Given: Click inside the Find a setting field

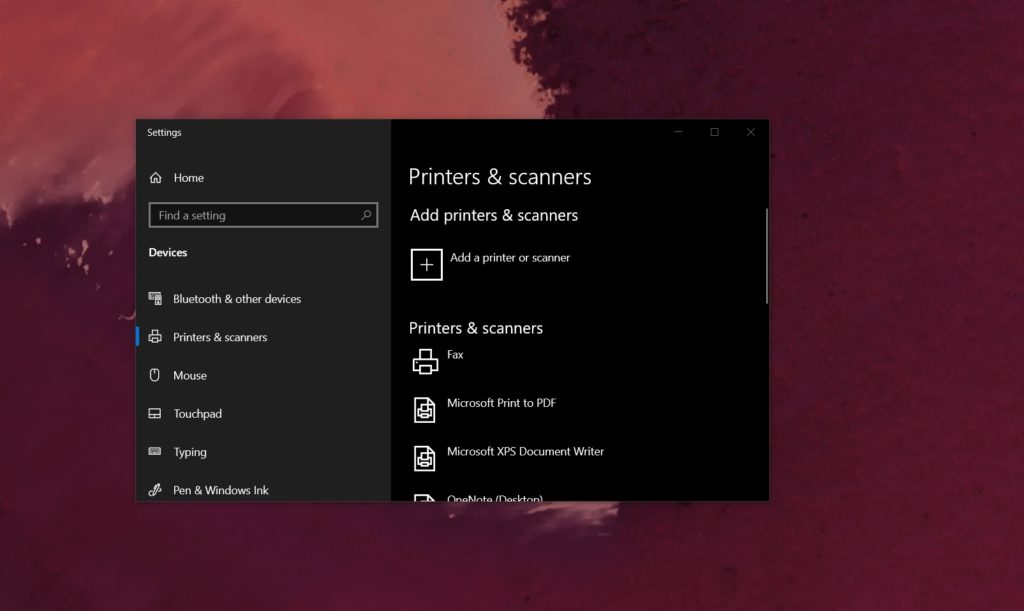Looking at the screenshot, I should 240,215.
